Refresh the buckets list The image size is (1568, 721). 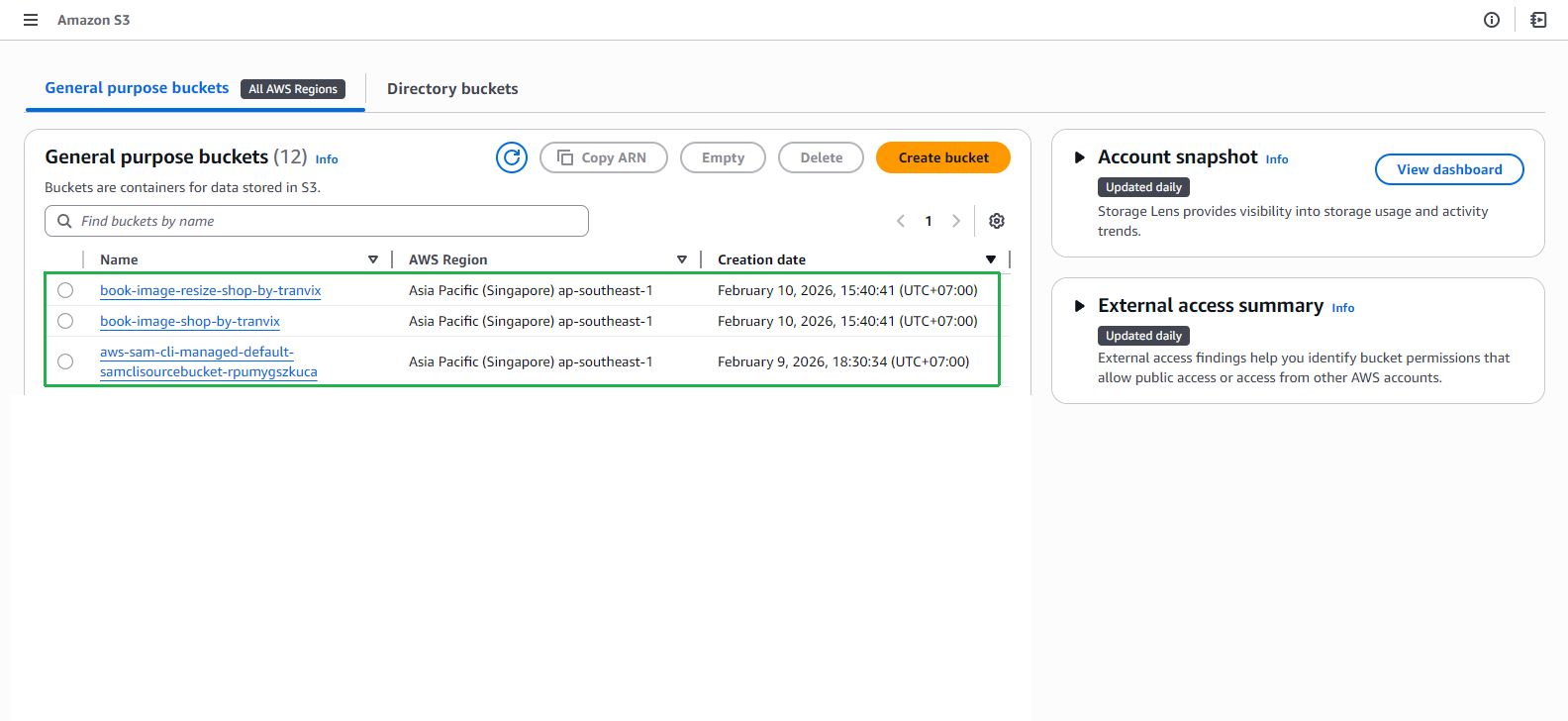[512, 157]
